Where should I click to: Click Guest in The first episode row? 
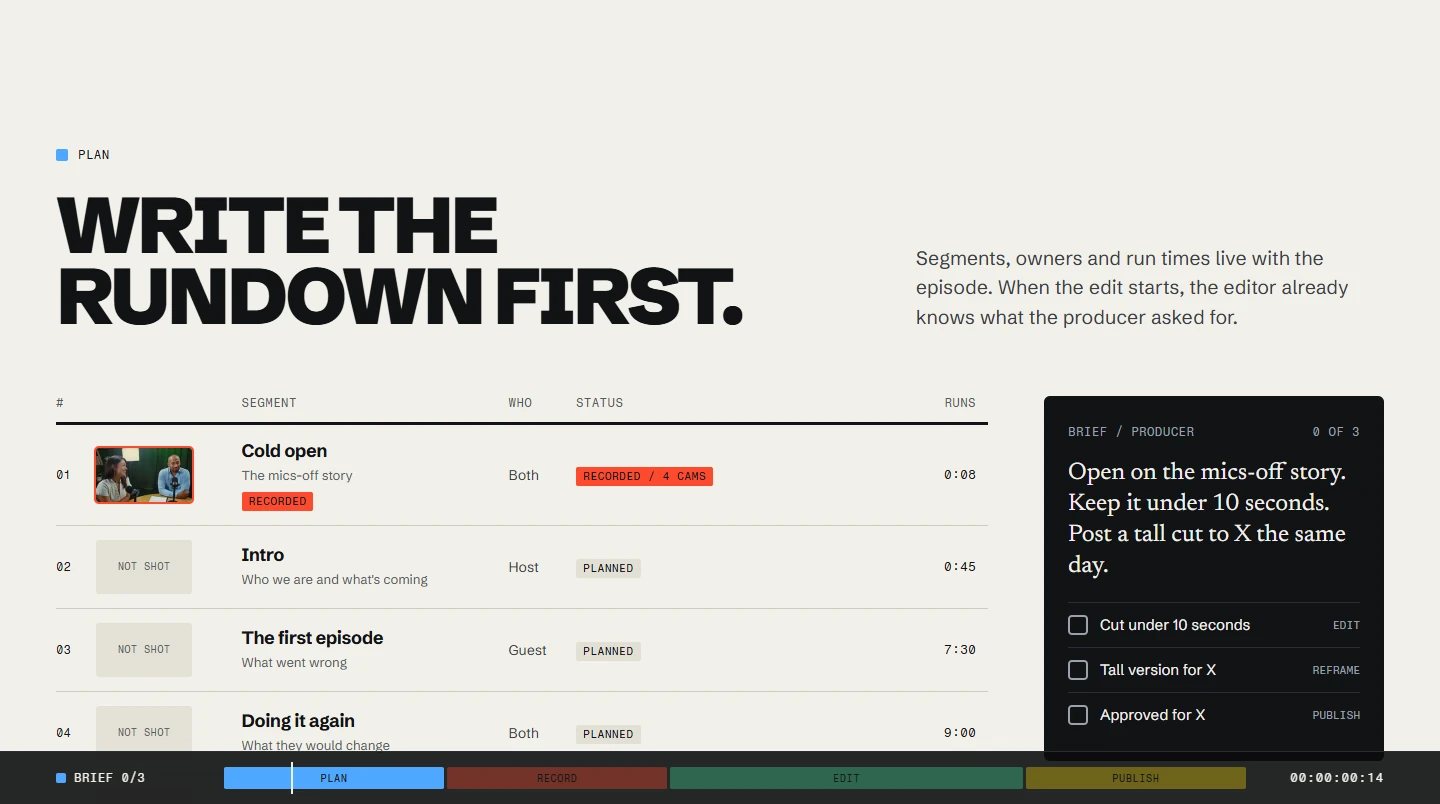[x=527, y=650]
